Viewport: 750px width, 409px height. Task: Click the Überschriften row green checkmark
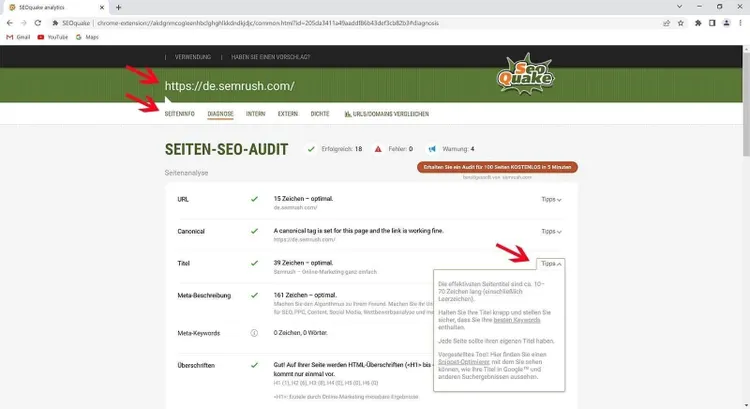tap(254, 365)
